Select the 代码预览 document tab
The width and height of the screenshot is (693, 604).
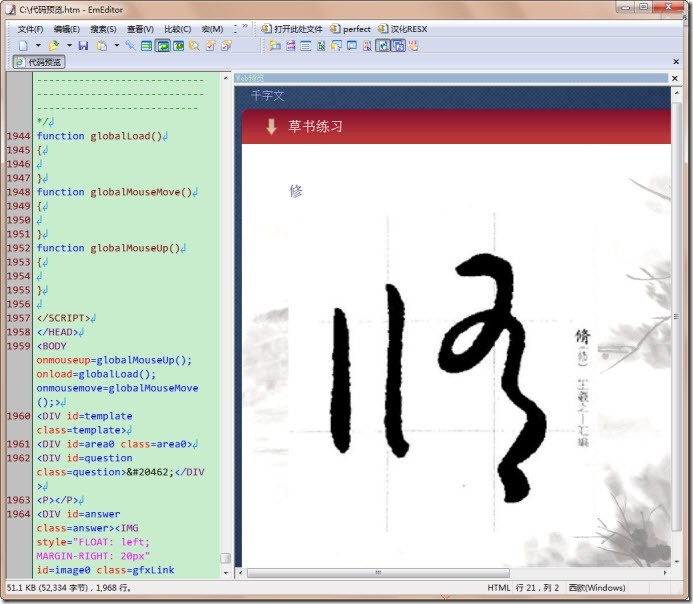[x=39, y=62]
